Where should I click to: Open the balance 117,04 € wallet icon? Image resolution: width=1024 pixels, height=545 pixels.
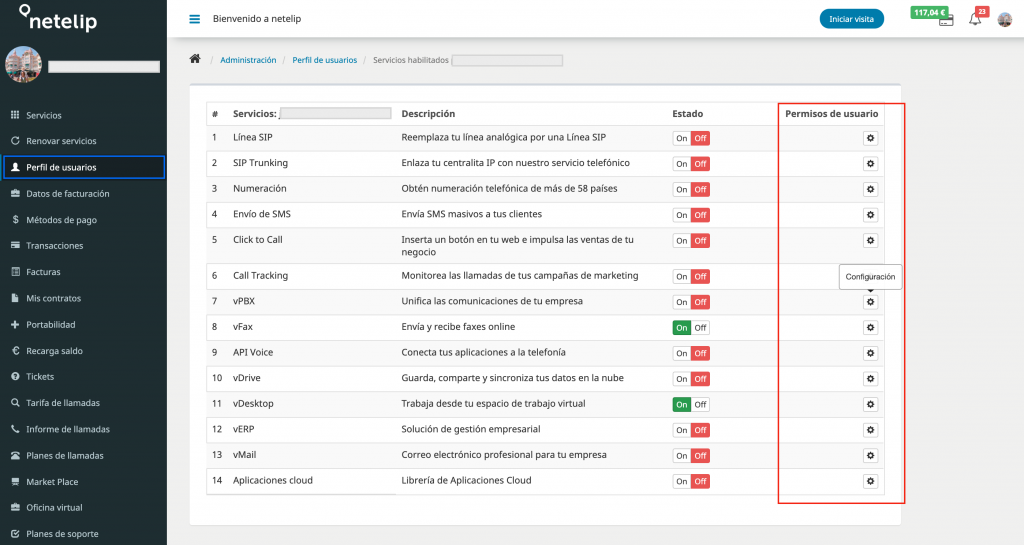pos(946,21)
